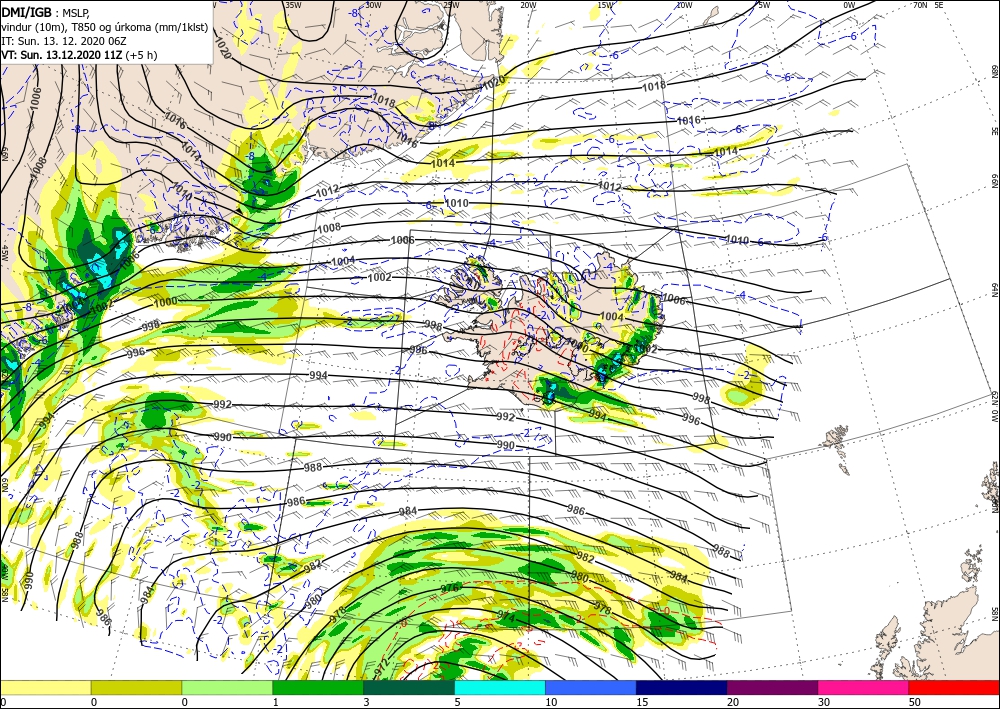Click the legend scale value 20
1000x709 pixels.
coord(733,702)
